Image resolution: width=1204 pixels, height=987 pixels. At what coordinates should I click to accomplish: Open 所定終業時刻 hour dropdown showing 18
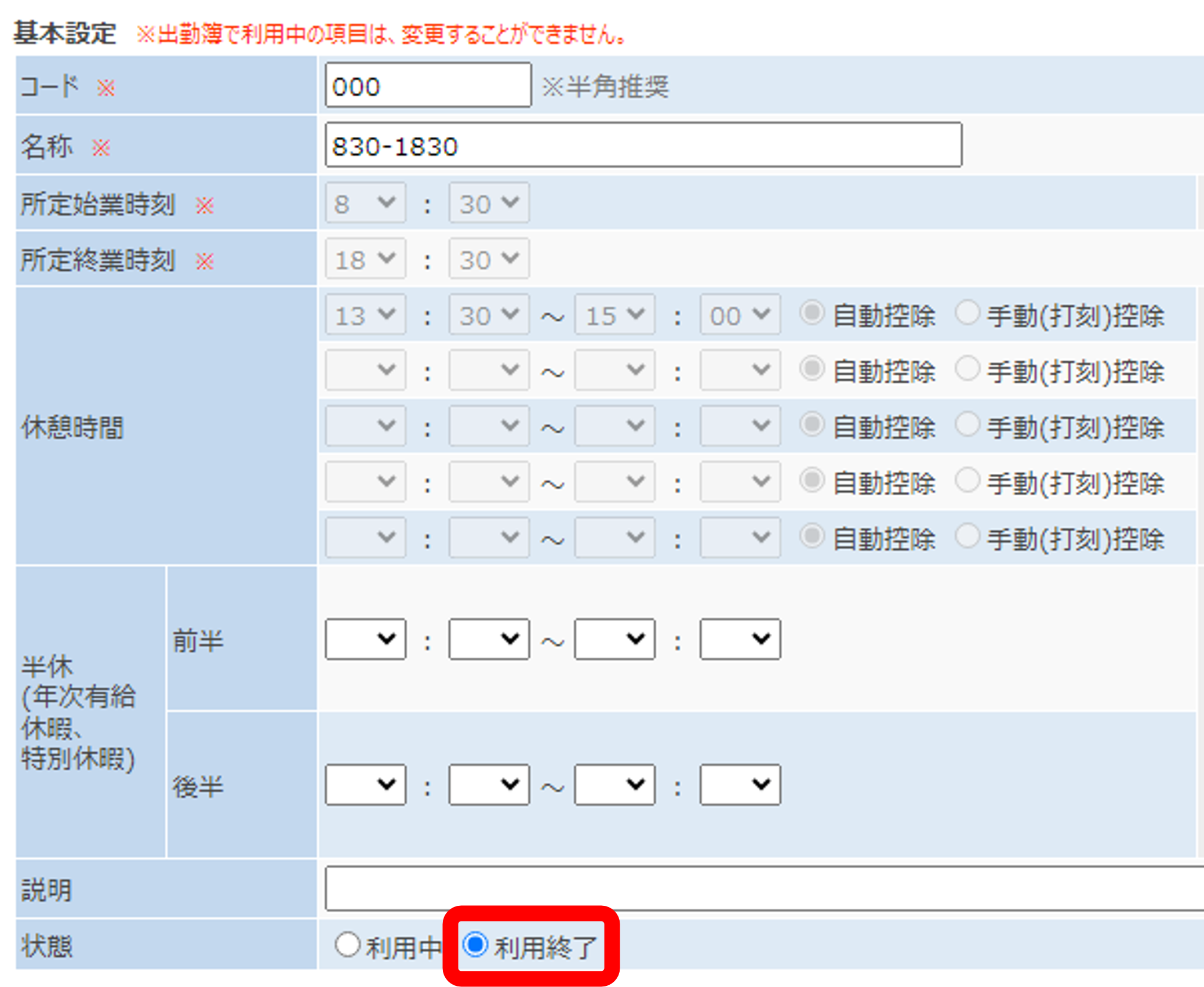[x=365, y=259]
